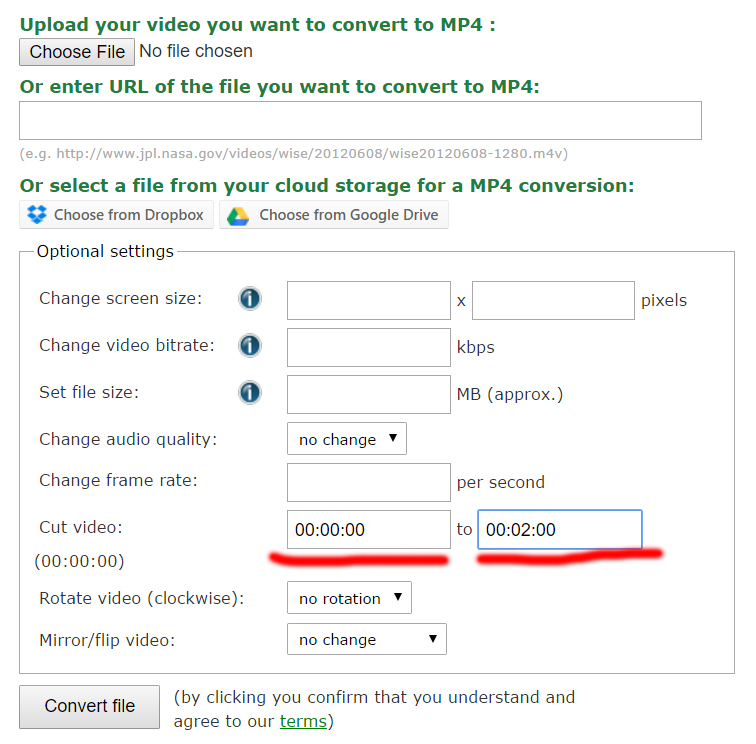This screenshot has width=756, height=744.
Task: Open Choose from Dropbox
Action: click(x=116, y=215)
